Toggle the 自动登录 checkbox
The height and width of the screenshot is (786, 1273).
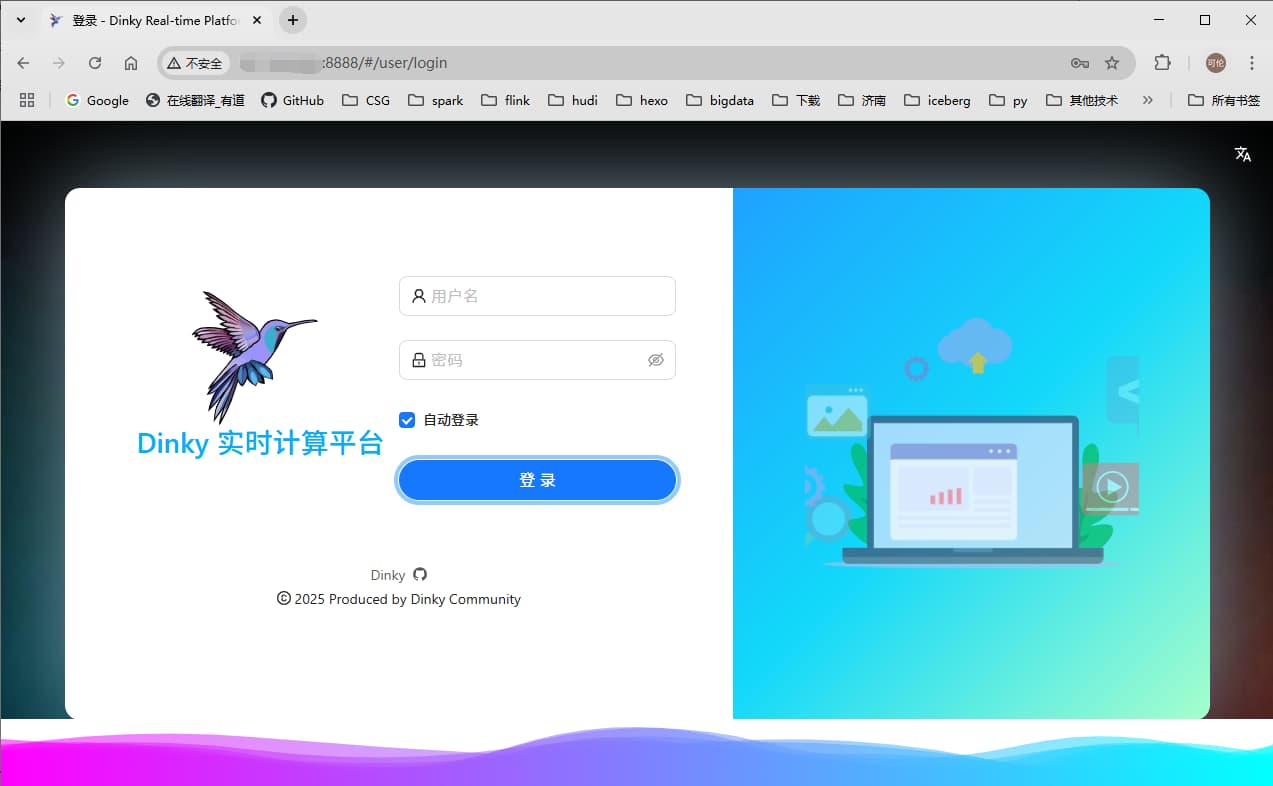[x=407, y=420]
